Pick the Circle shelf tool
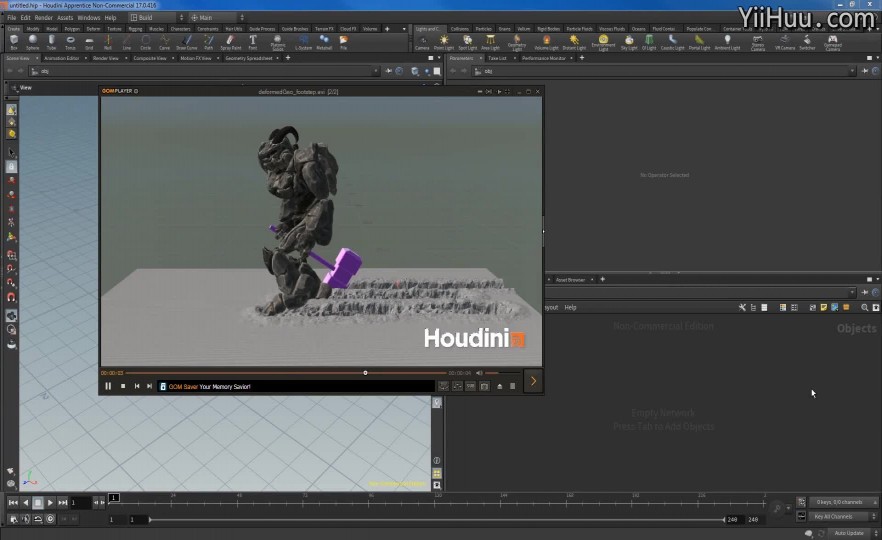Screen dimensions: 882x540 tap(146, 42)
